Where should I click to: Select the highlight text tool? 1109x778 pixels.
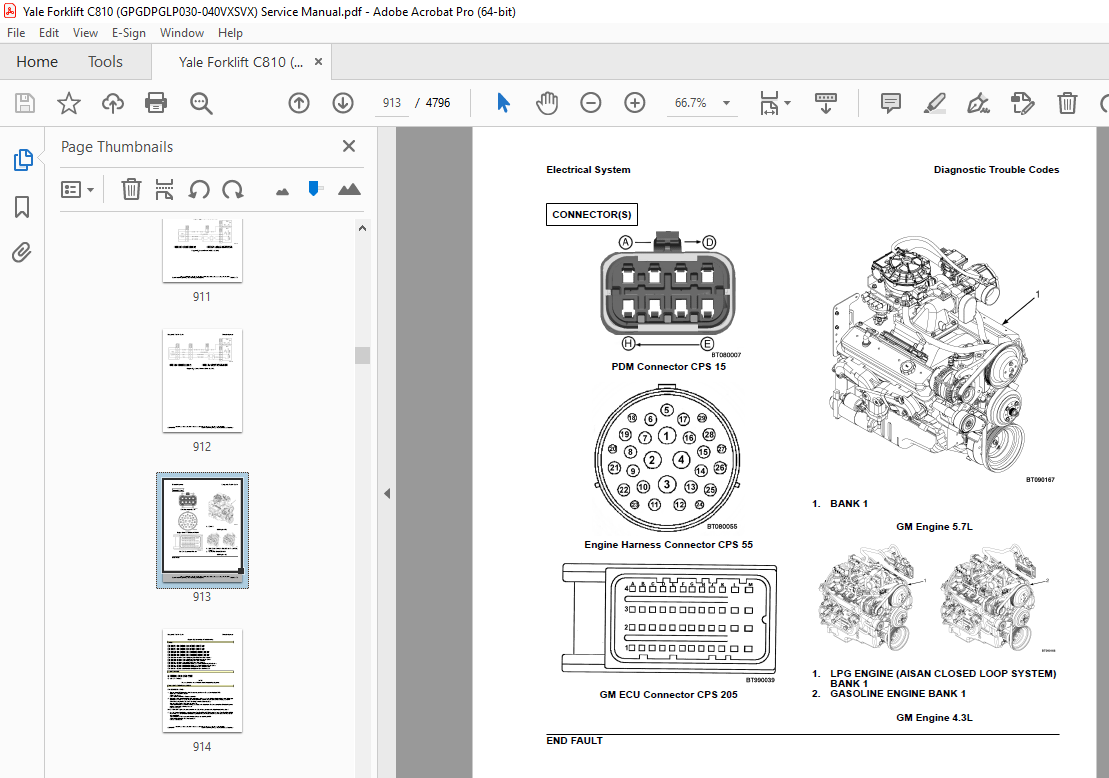(x=935, y=103)
